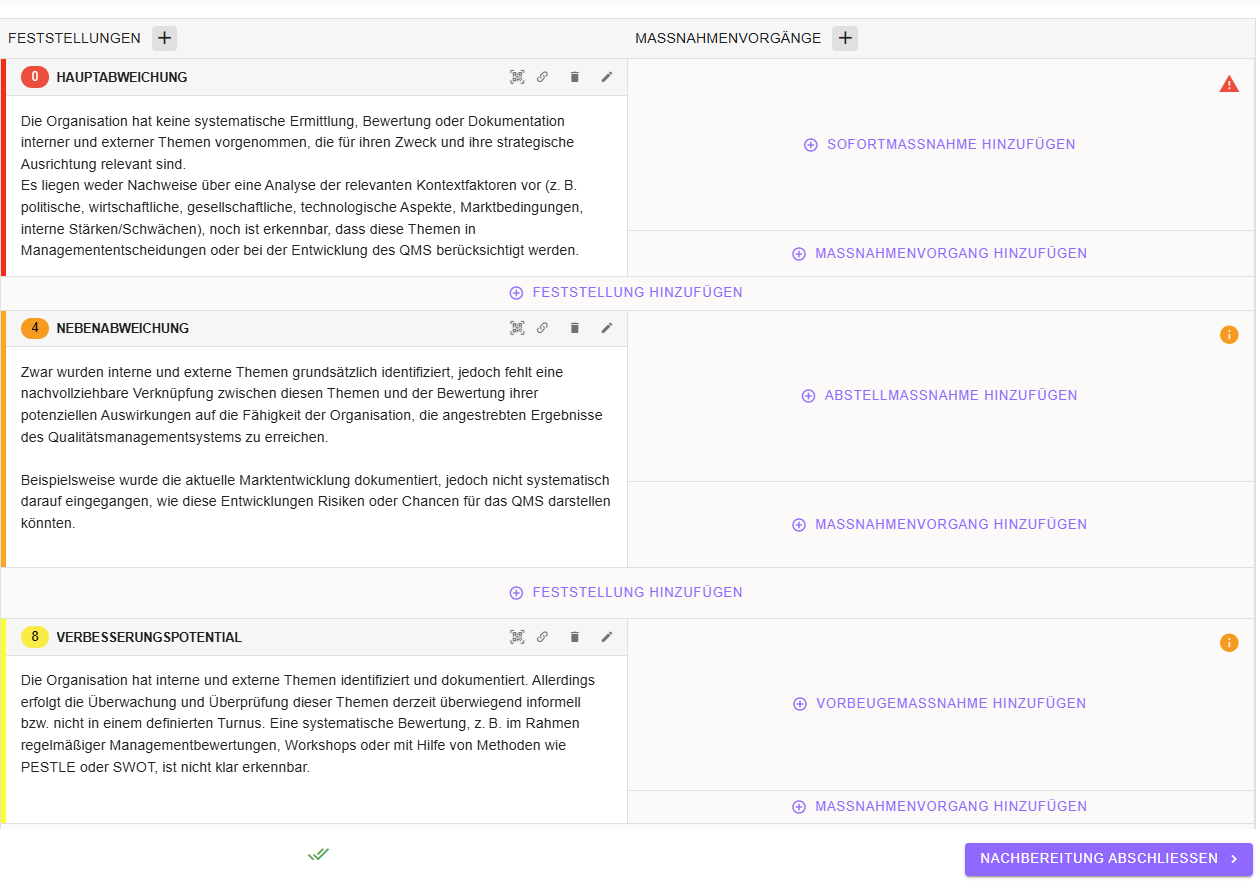Click the QR code icon in Nebenabweichung header

coord(517,328)
